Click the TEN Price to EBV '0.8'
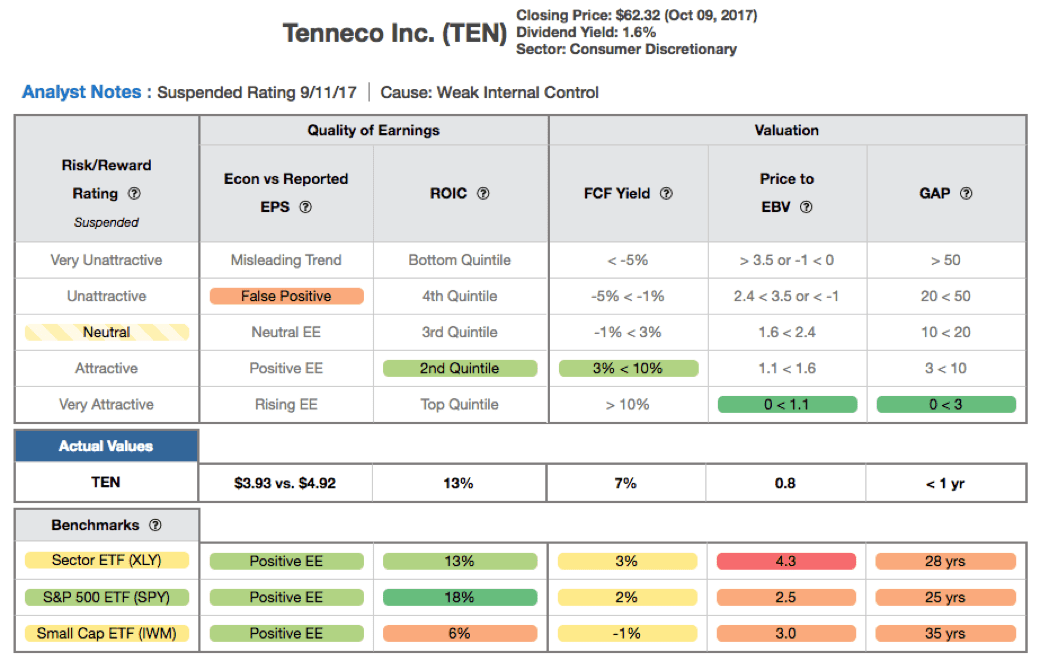The height and width of the screenshot is (661, 1040). tap(785, 483)
